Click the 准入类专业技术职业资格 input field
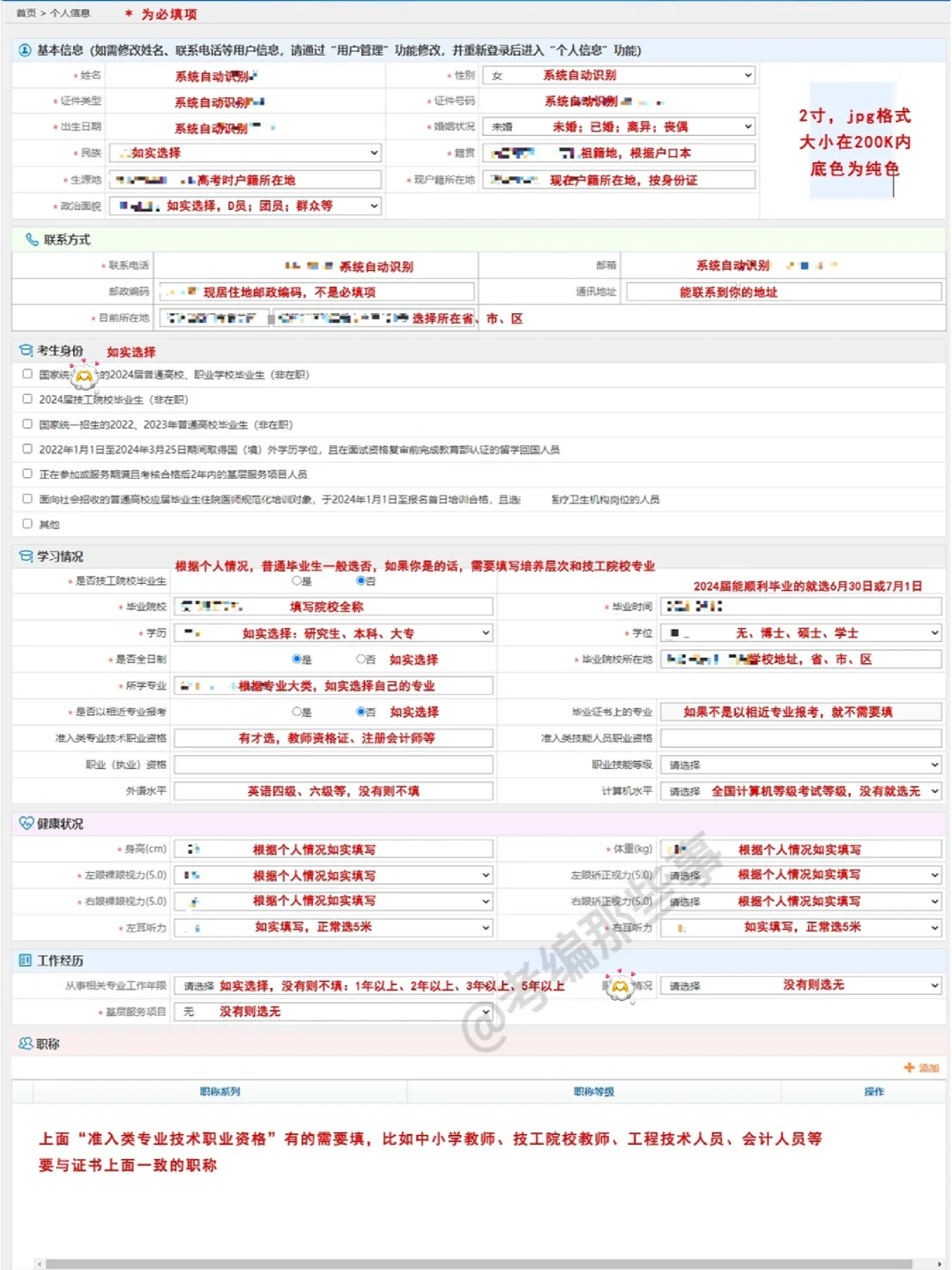 [333, 738]
